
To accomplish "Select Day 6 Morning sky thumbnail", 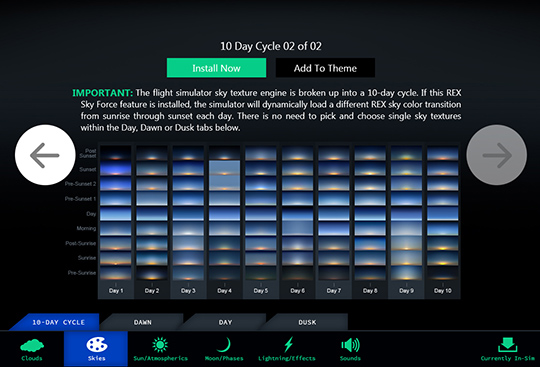I will (x=298, y=228).
